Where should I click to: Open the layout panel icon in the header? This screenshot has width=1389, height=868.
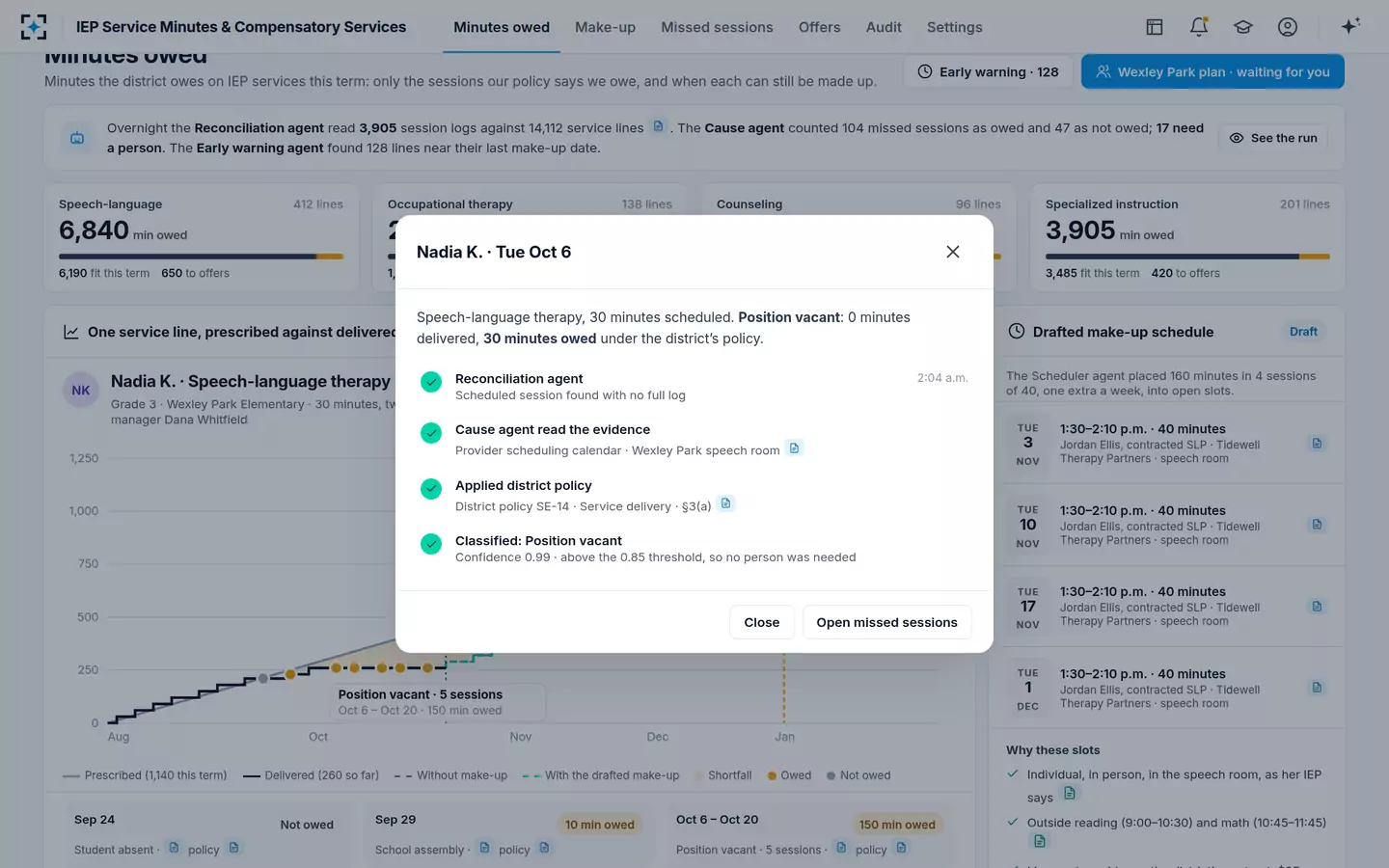1155,27
